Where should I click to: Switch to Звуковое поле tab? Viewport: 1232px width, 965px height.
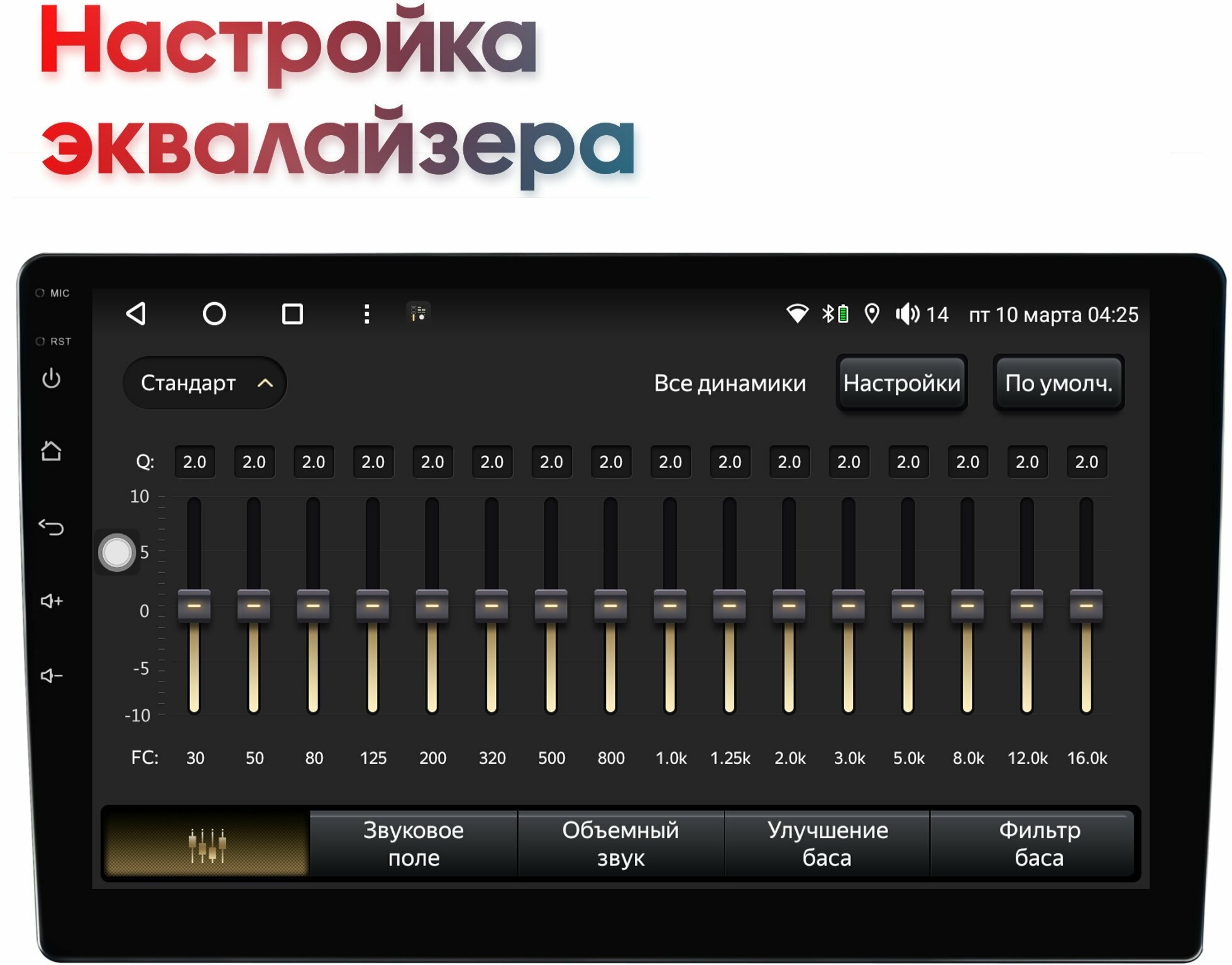[414, 844]
